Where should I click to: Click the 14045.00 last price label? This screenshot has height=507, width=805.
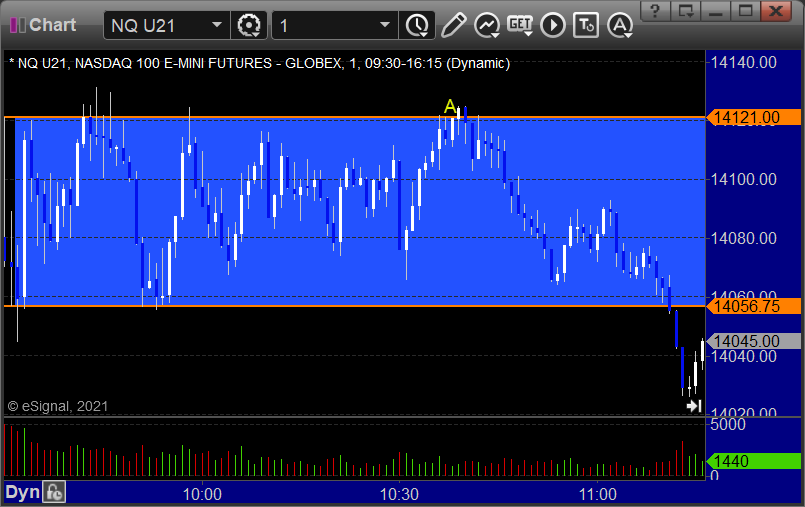click(753, 341)
